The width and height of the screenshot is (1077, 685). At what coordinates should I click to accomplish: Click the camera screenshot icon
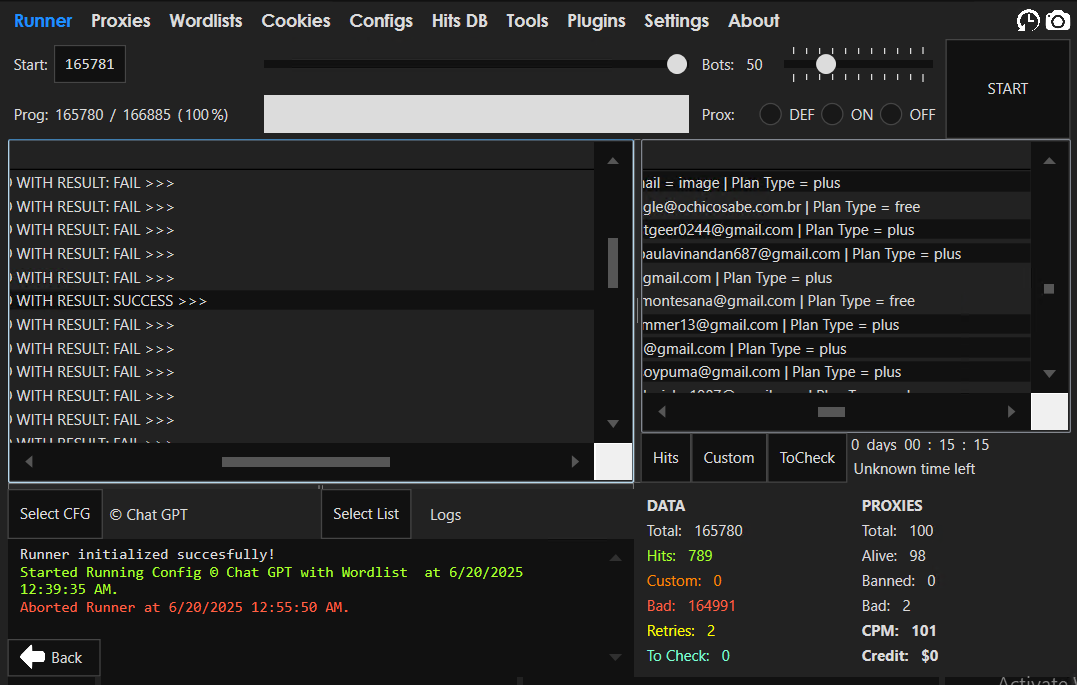coord(1058,21)
